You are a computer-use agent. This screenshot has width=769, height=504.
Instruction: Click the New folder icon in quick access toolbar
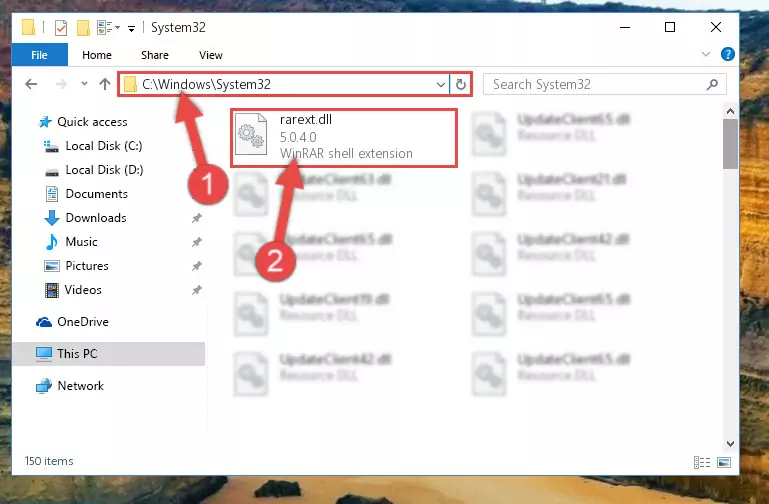pyautogui.click(x=83, y=28)
